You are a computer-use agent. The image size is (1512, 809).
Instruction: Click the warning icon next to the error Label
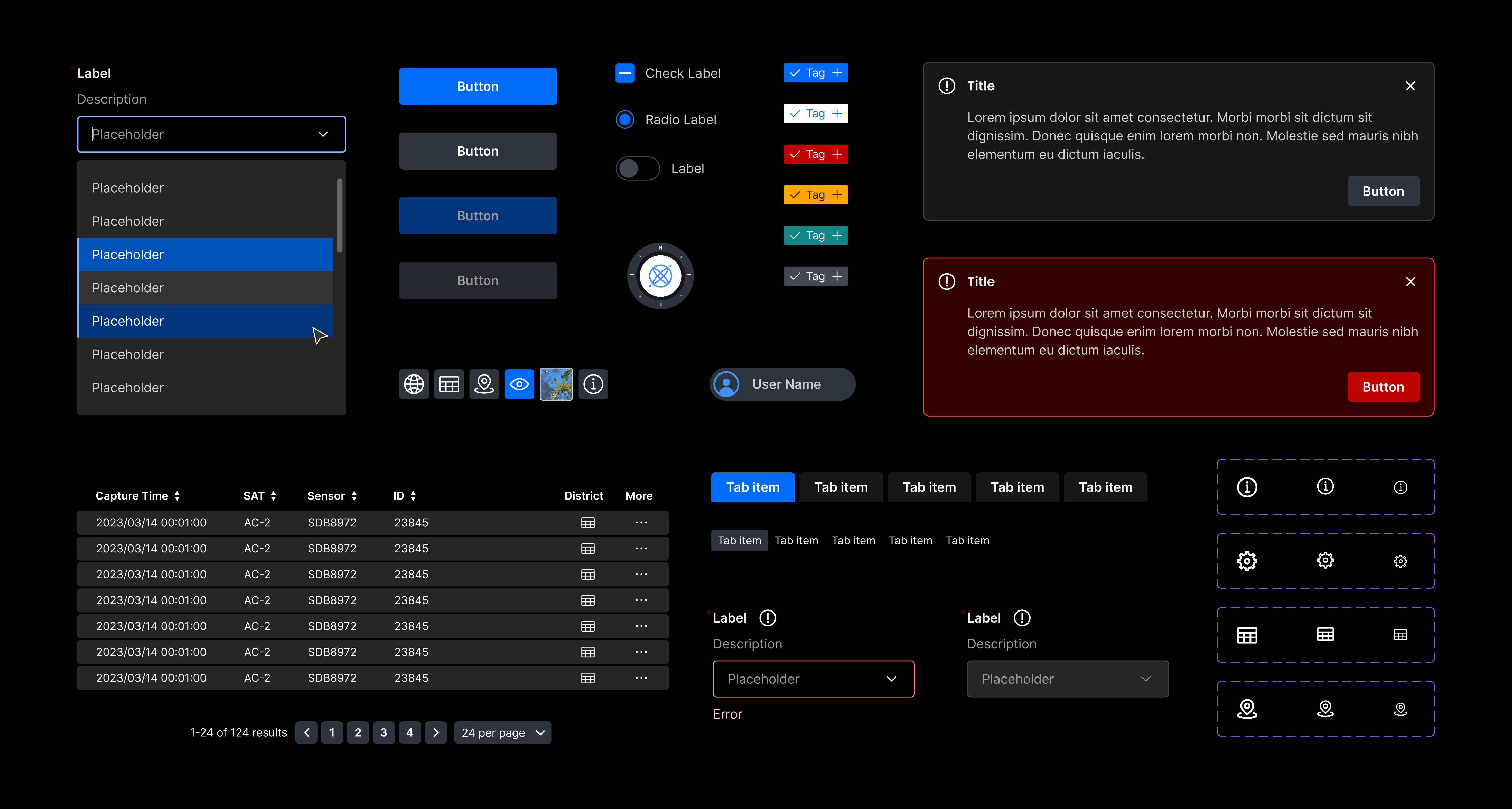coord(768,618)
